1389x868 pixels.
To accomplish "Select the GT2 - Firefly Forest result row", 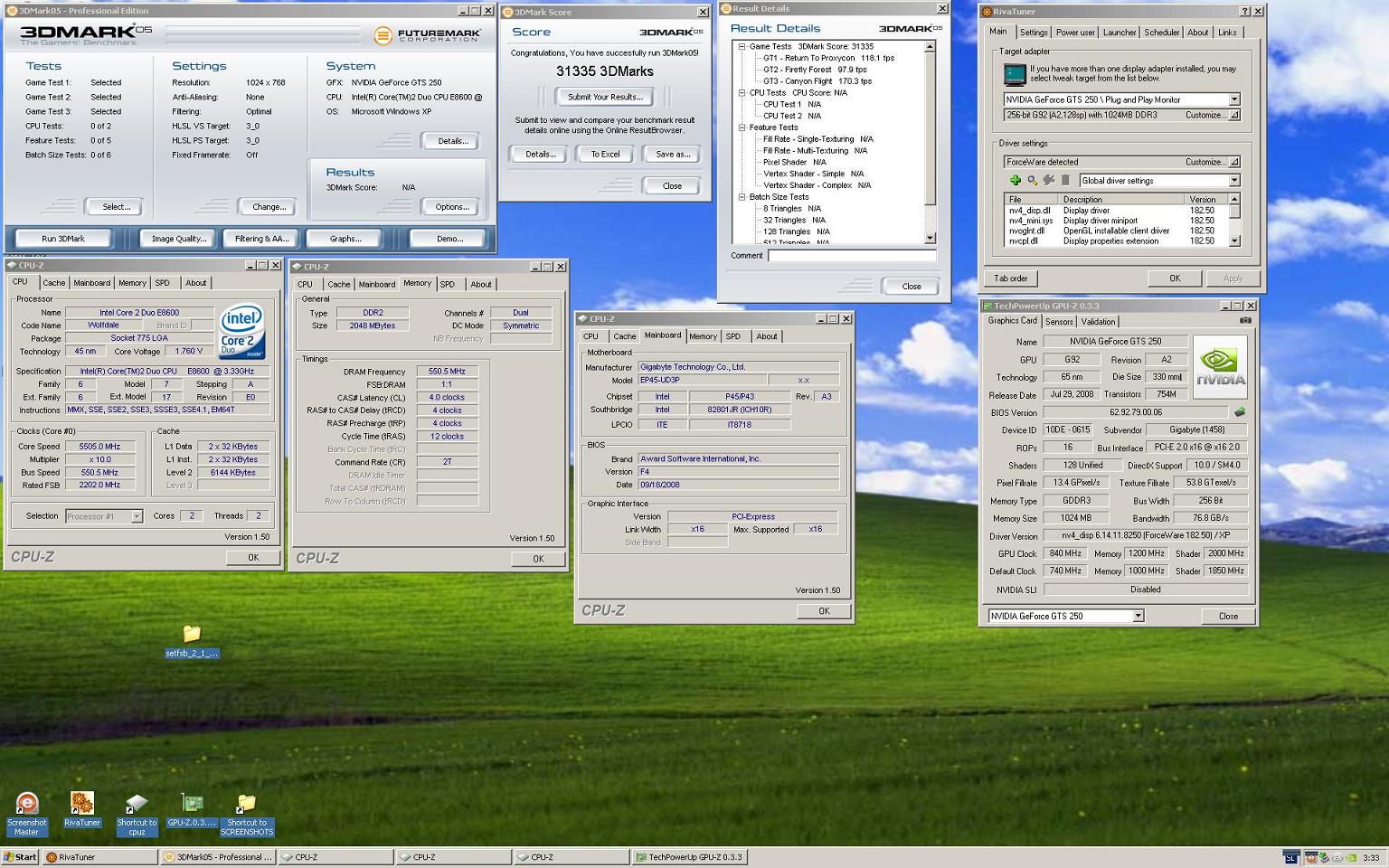I will coord(815,70).
